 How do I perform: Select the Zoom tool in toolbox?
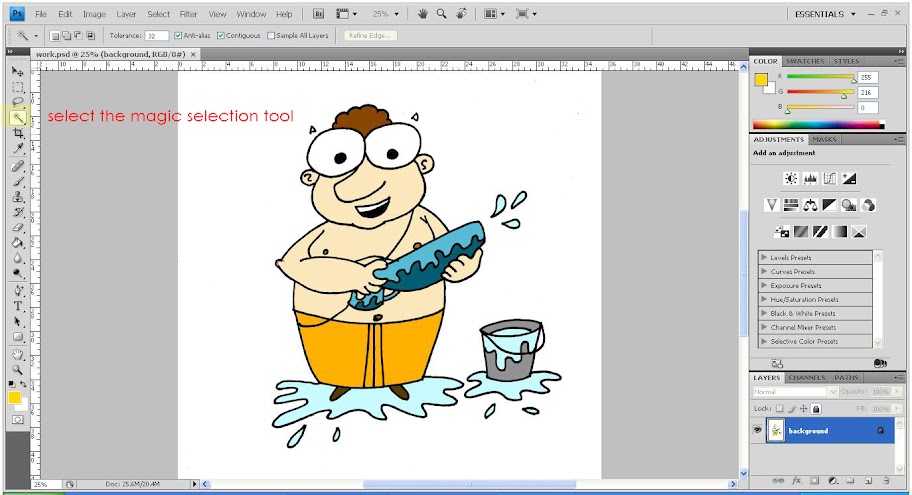click(17, 369)
